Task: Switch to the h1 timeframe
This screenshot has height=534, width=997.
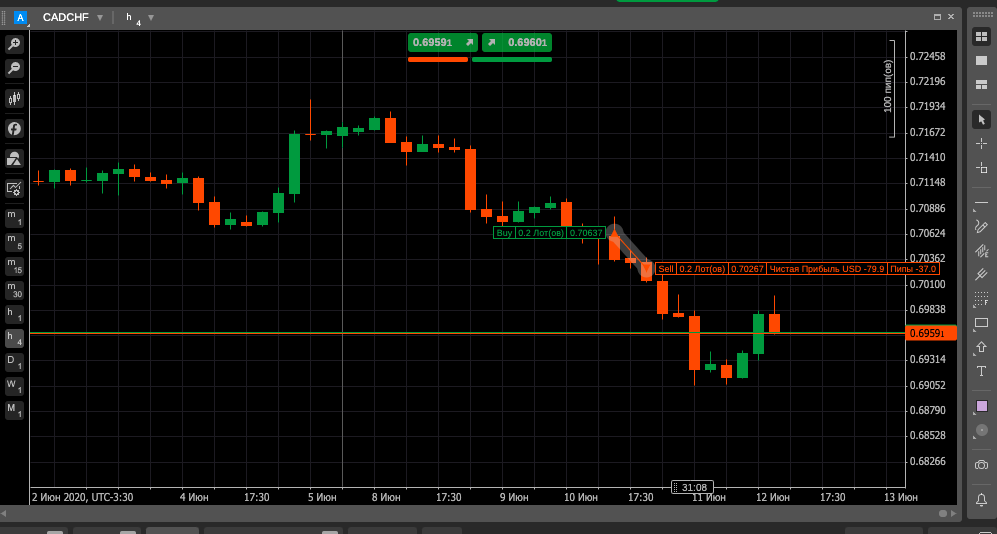Action: coord(14,314)
